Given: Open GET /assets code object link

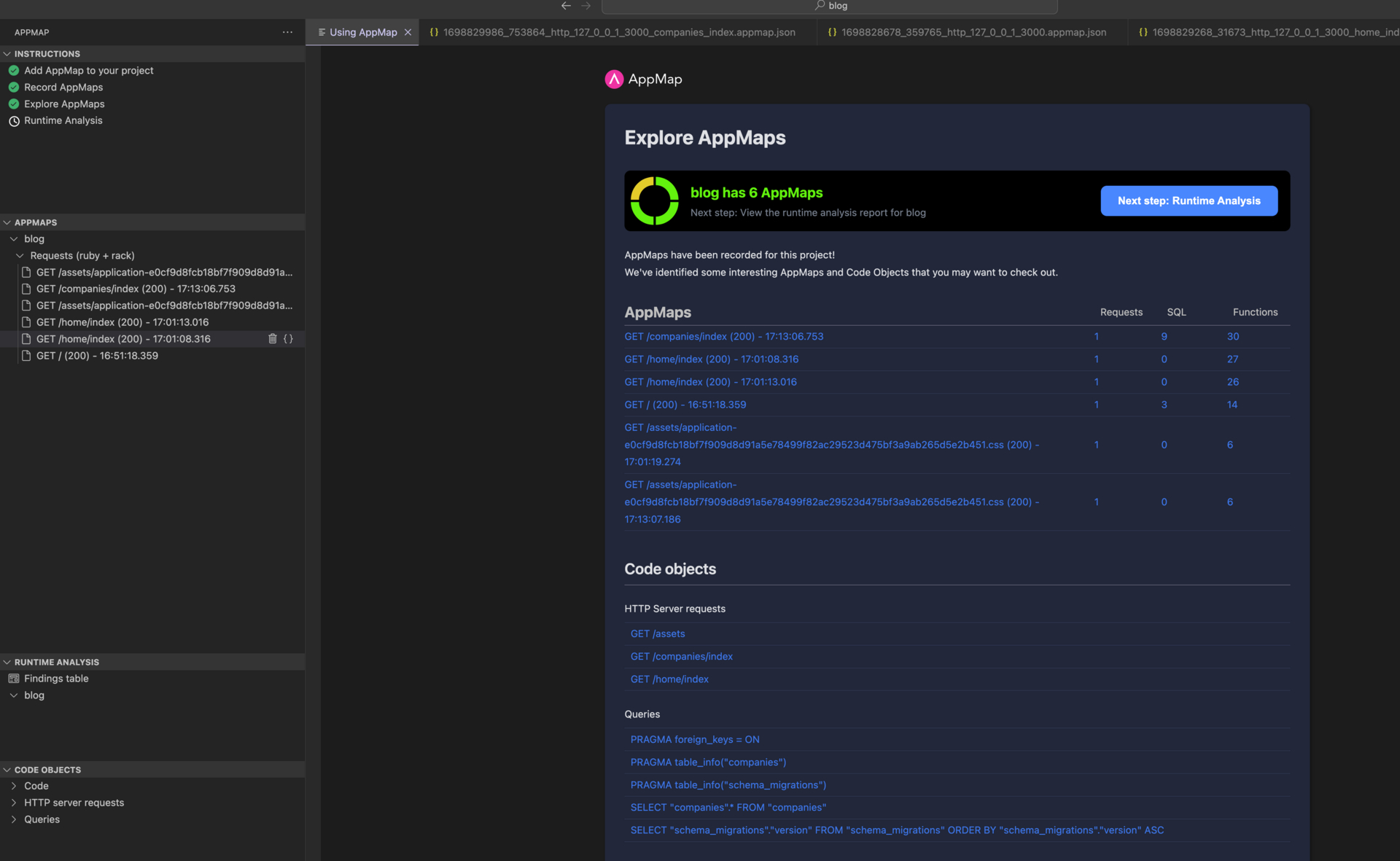Looking at the screenshot, I should point(657,634).
